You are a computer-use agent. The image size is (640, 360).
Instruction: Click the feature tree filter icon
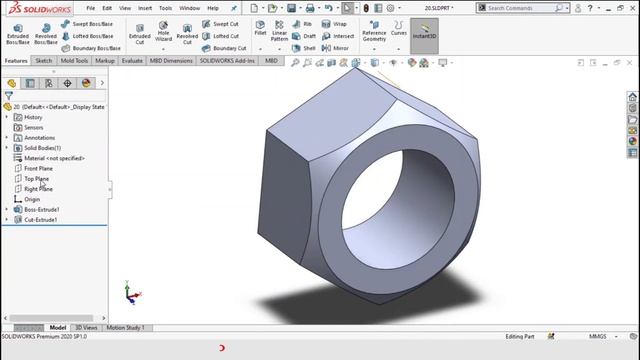click(9, 96)
